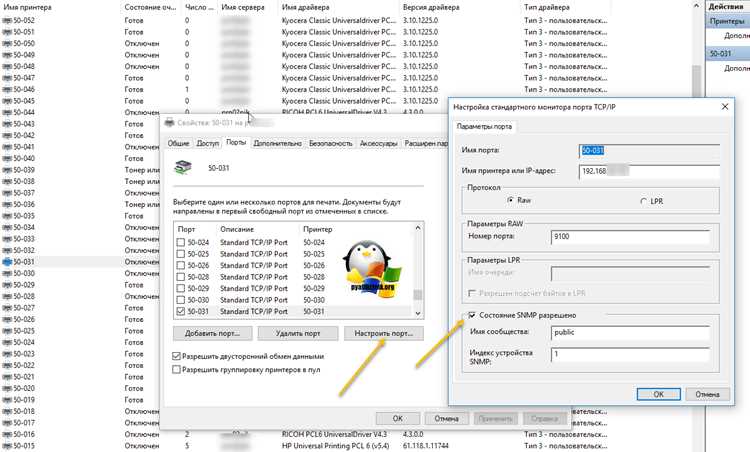Select printer icon for 50-046
The image size is (750, 452).
coord(7,89)
